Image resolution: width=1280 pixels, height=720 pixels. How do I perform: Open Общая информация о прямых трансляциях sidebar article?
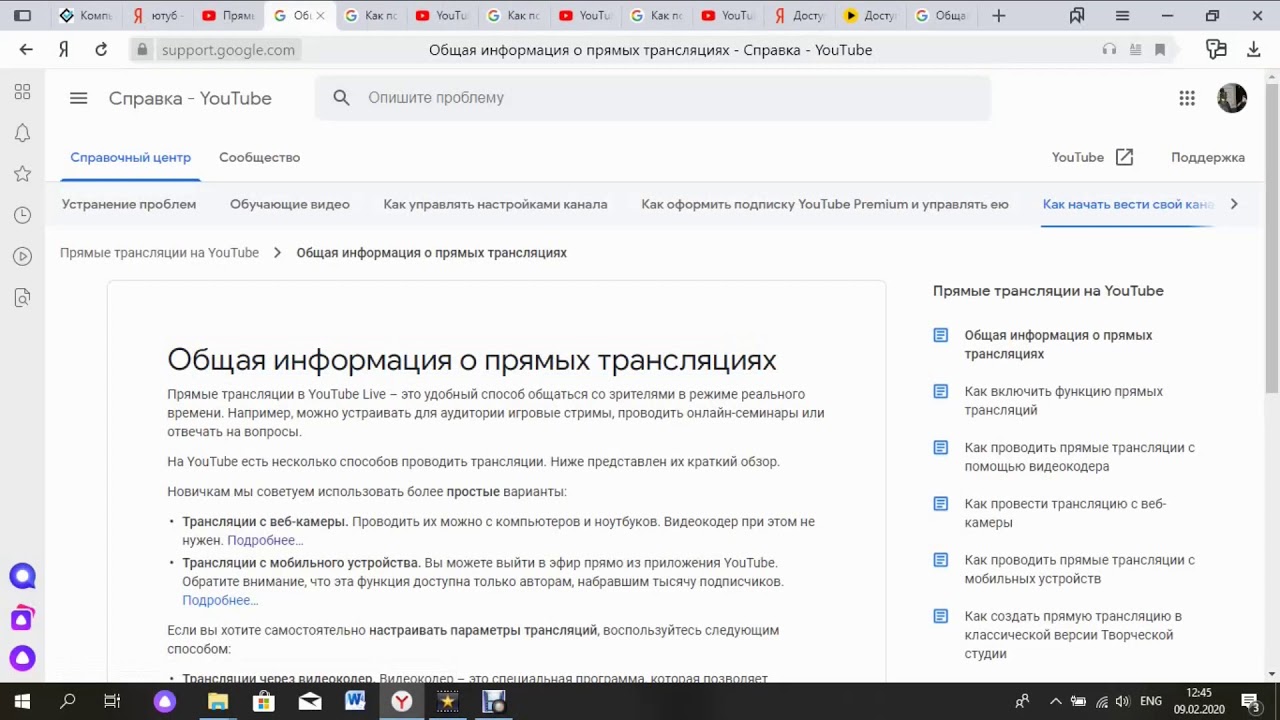click(1058, 345)
